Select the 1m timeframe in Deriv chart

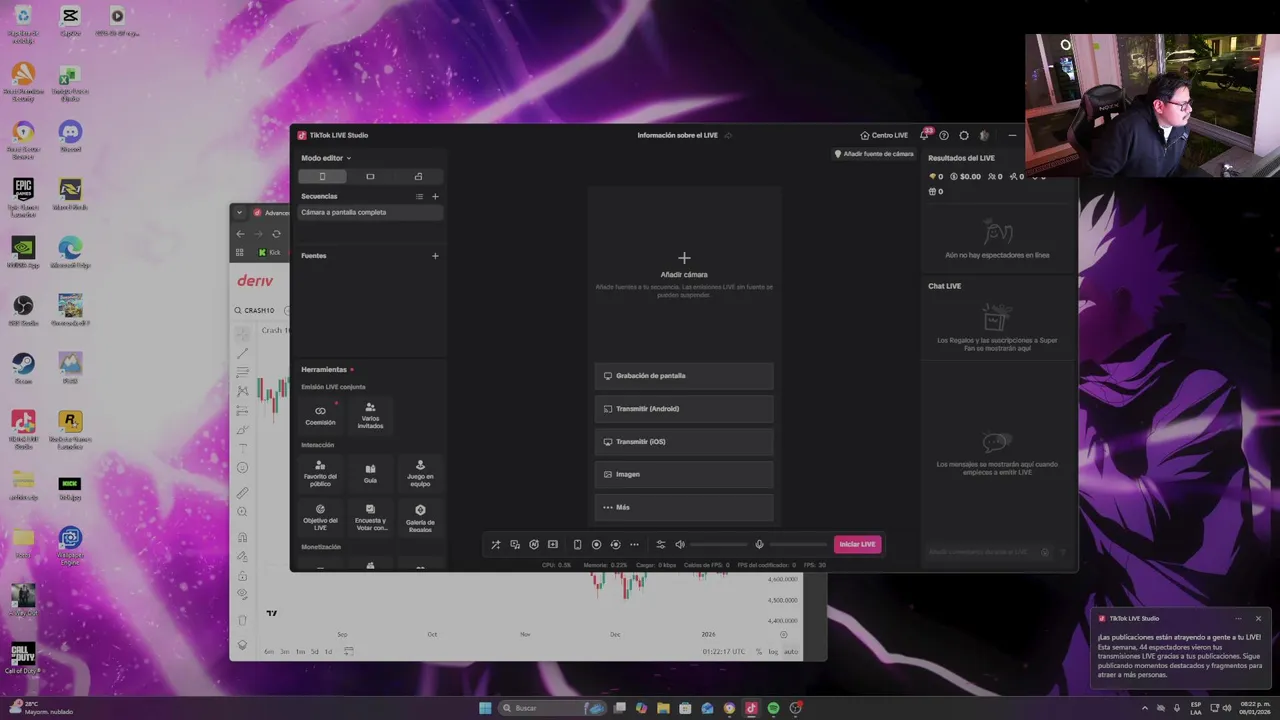[300, 652]
